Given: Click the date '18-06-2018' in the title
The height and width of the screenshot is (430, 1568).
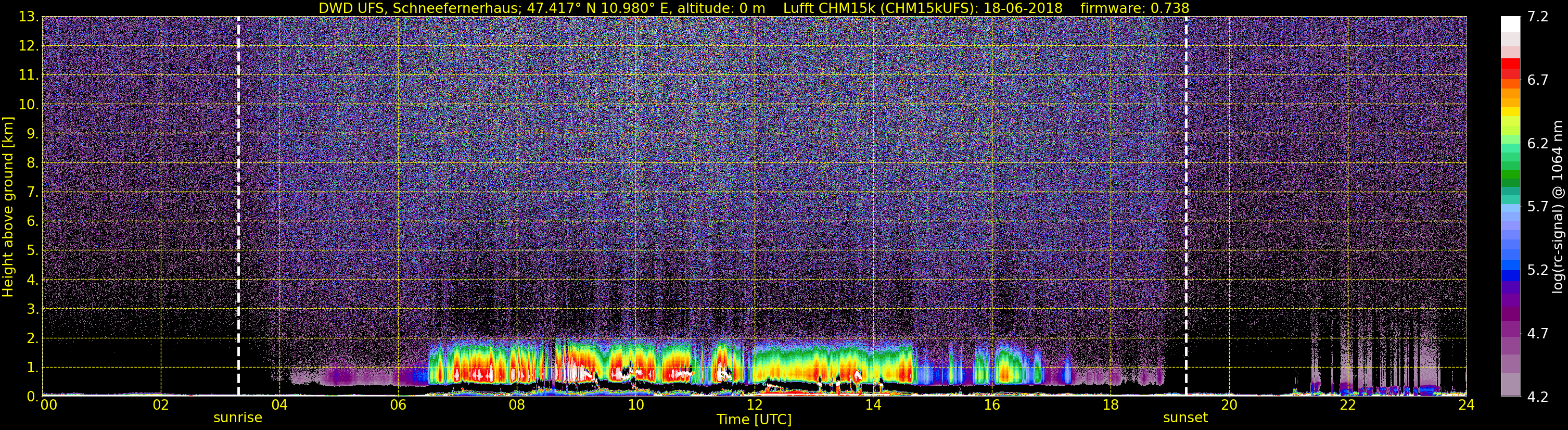Looking at the screenshot, I should pos(1023,8).
